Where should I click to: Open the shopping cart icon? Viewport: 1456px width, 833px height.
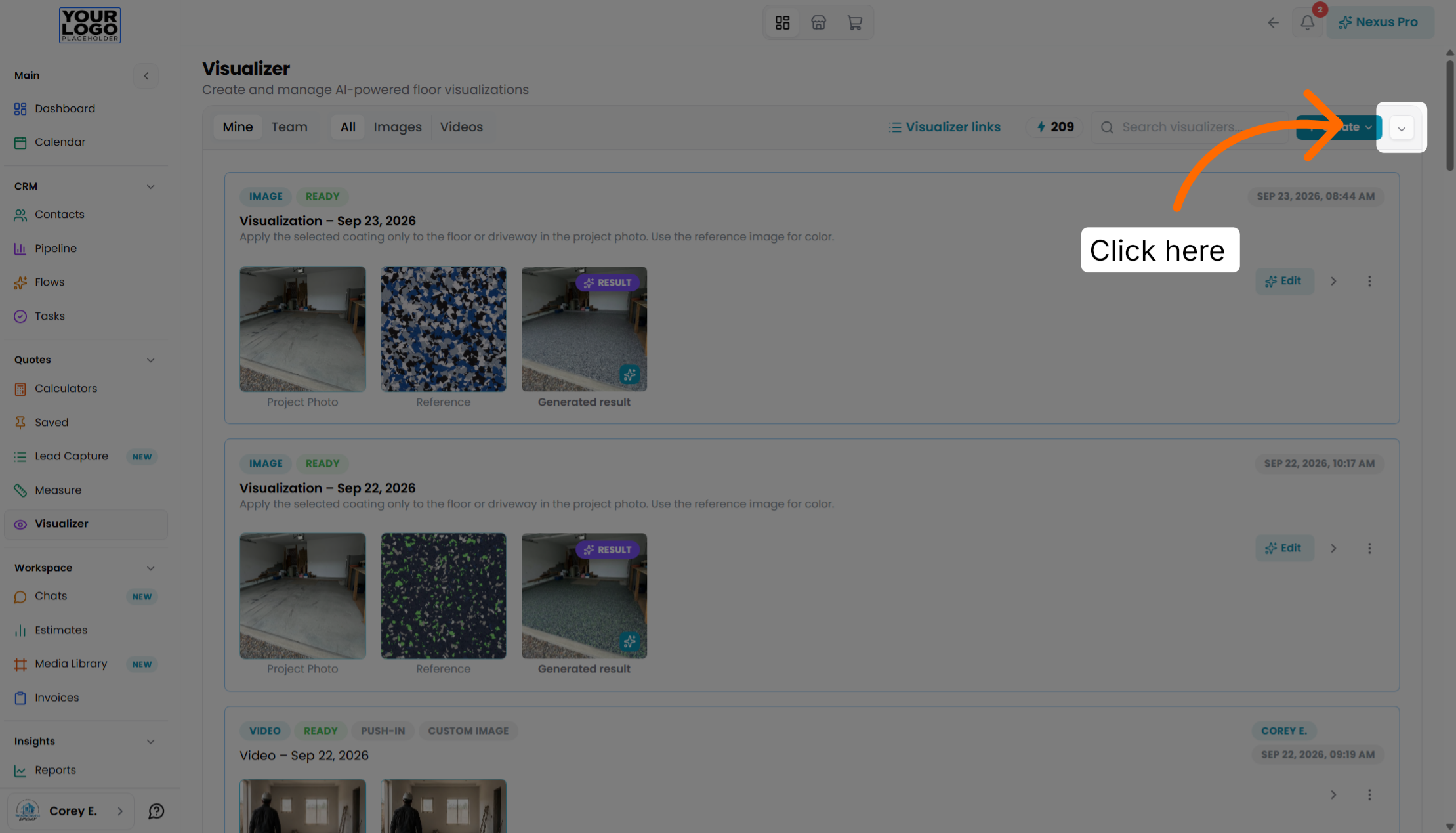[854, 22]
